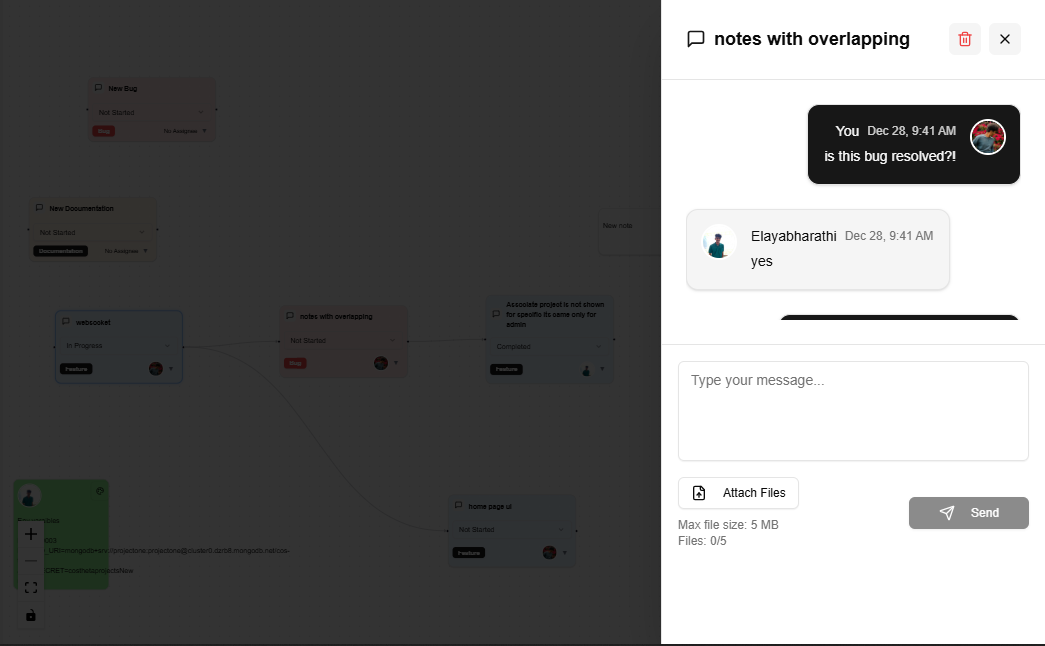Viewport: 1045px width, 646px height.
Task: Open comment icon on websocket card
Action: [x=66, y=321]
